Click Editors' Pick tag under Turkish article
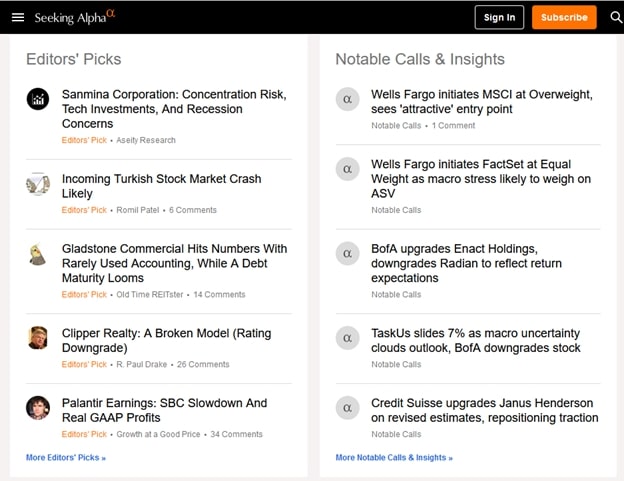624x481 pixels. point(84,210)
